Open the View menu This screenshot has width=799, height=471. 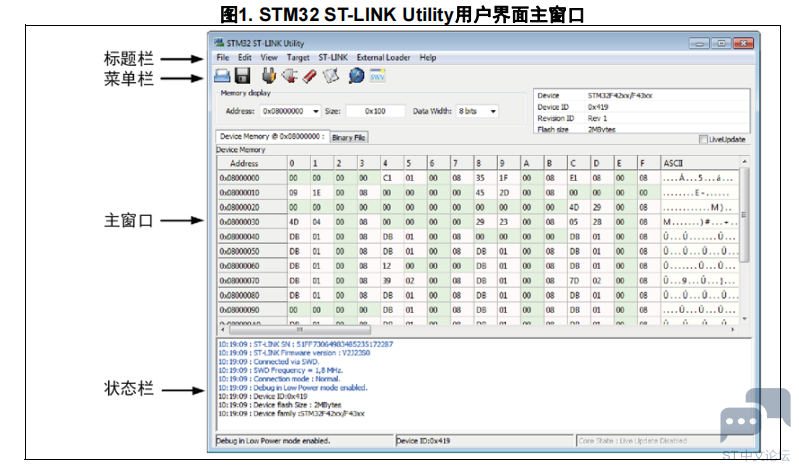(x=269, y=58)
